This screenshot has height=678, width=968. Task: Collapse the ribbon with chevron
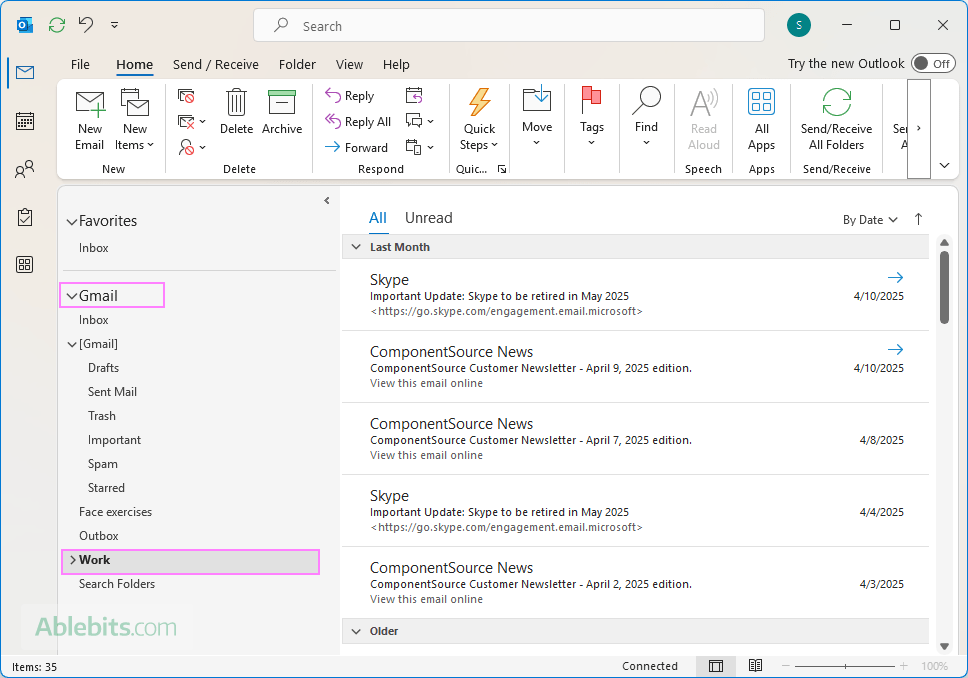click(944, 165)
